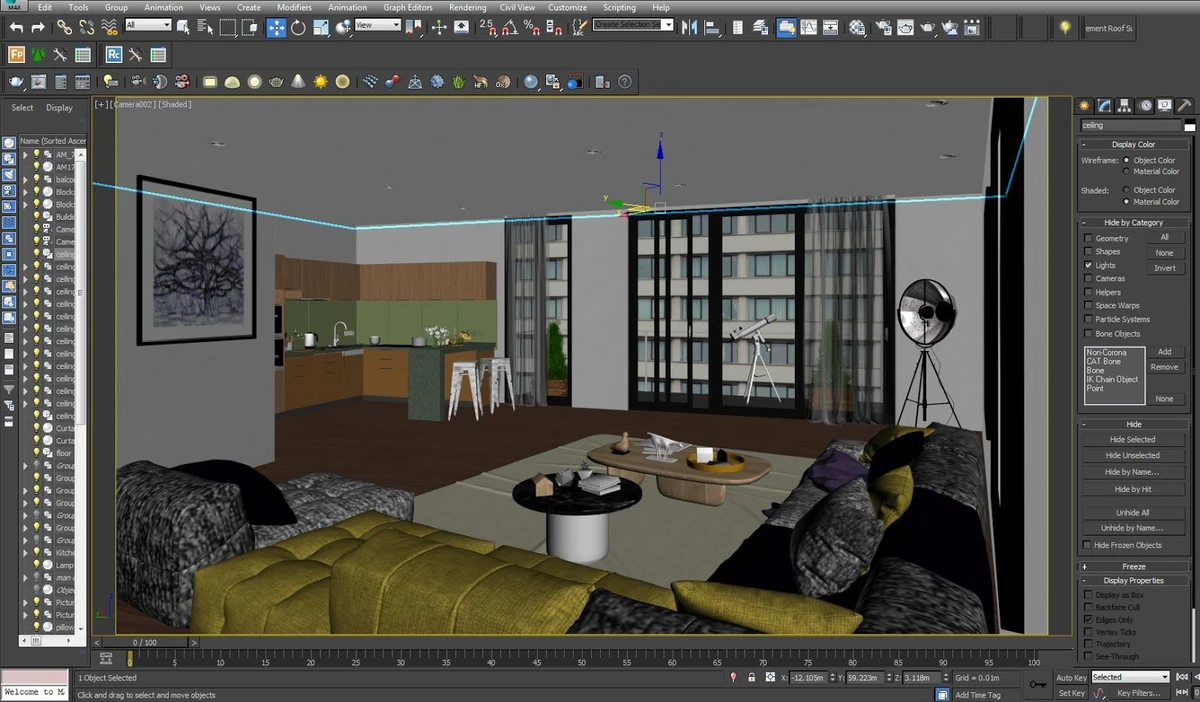Check Geometry in Hide by Category

[1089, 237]
